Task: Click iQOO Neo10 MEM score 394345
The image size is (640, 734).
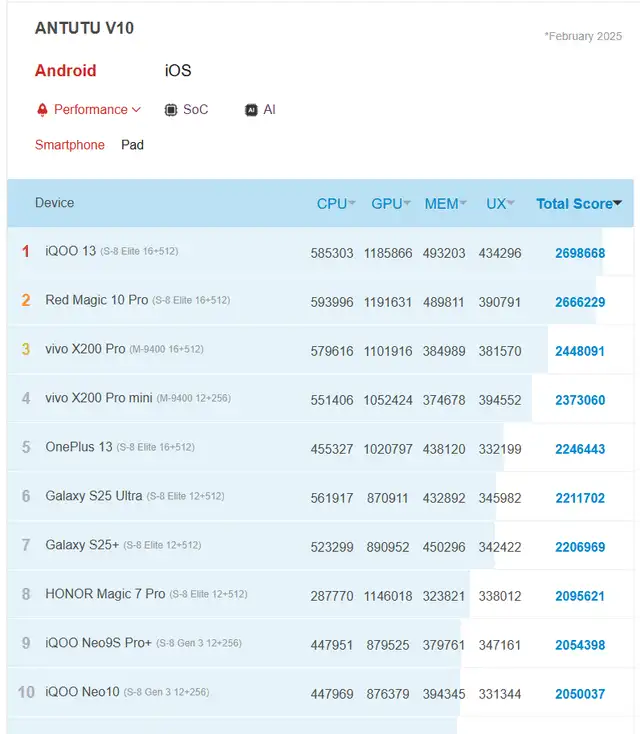Action: (x=444, y=694)
